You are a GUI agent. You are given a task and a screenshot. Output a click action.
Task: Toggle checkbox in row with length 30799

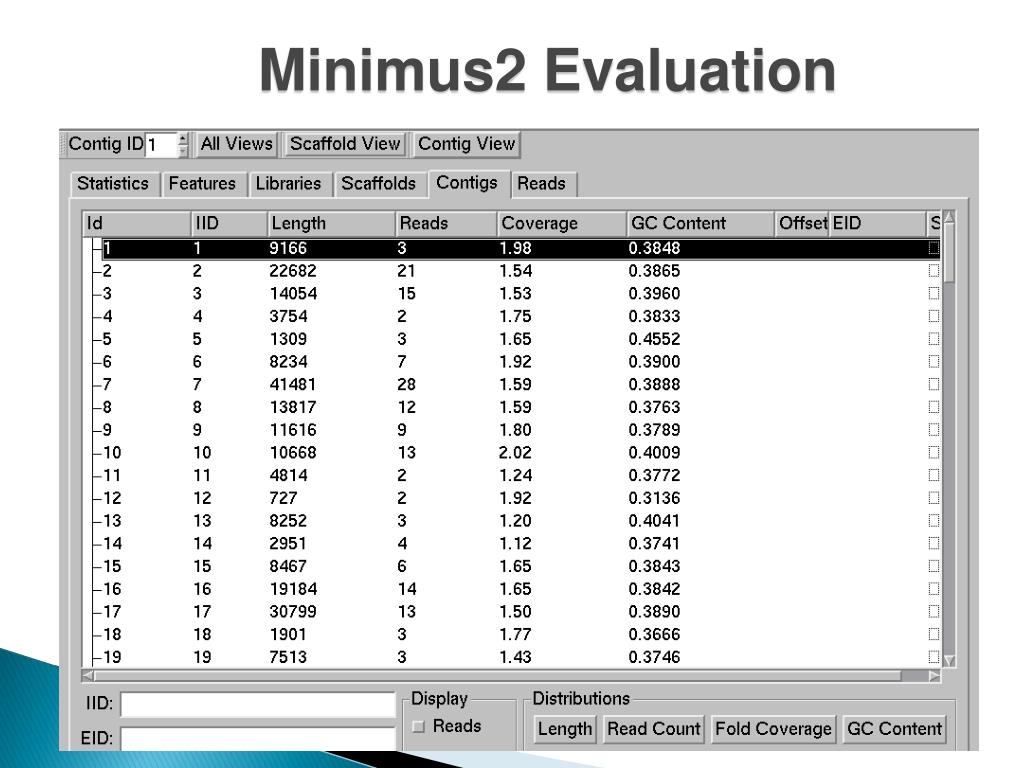[x=934, y=612]
